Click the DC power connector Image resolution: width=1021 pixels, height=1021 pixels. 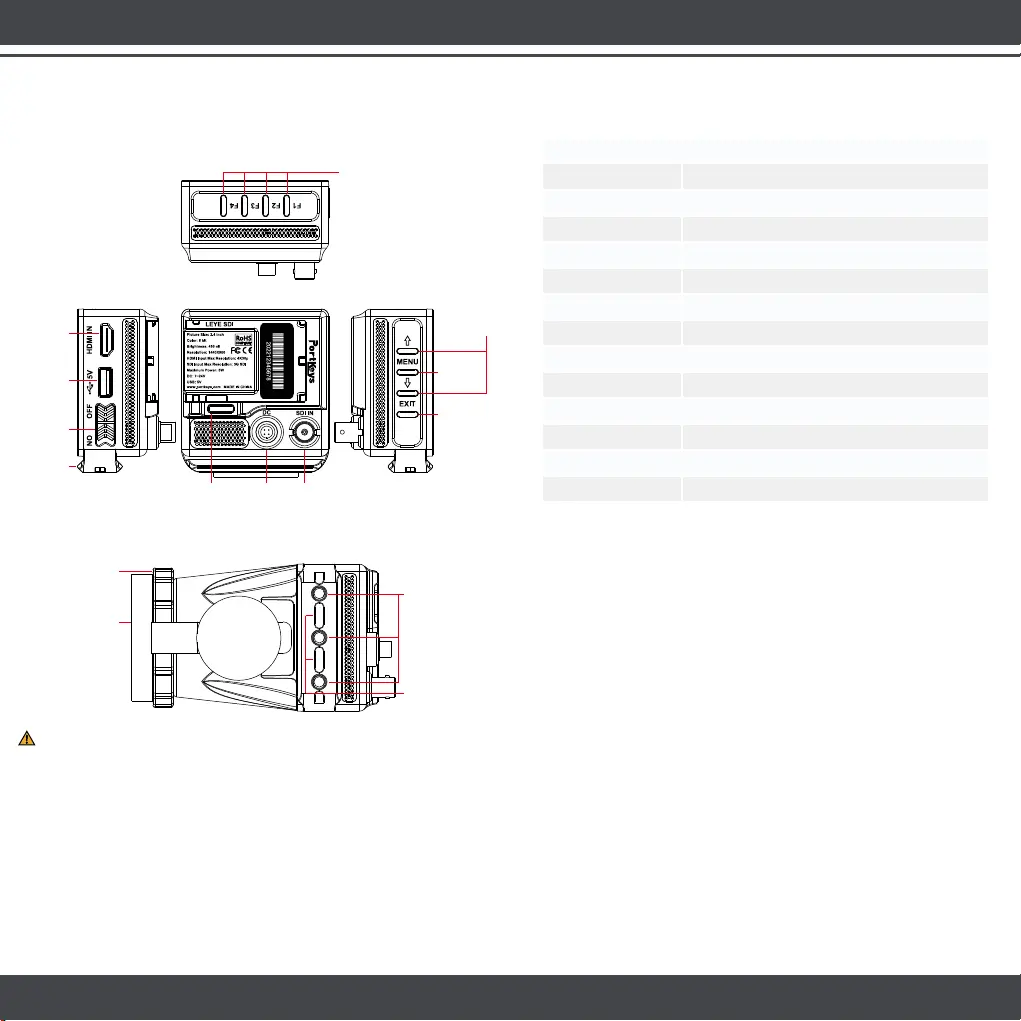coord(268,431)
